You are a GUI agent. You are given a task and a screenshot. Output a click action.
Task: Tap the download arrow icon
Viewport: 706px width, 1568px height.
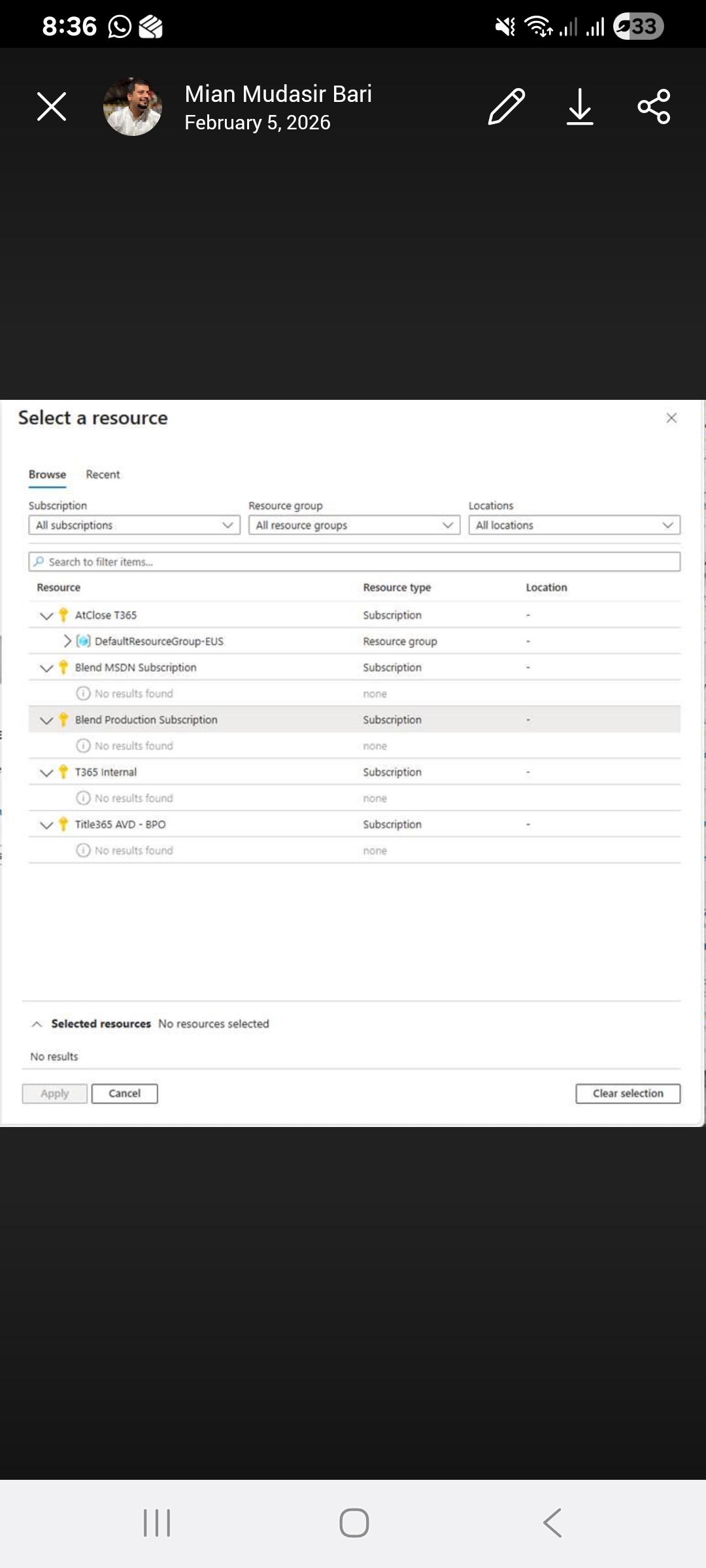580,106
